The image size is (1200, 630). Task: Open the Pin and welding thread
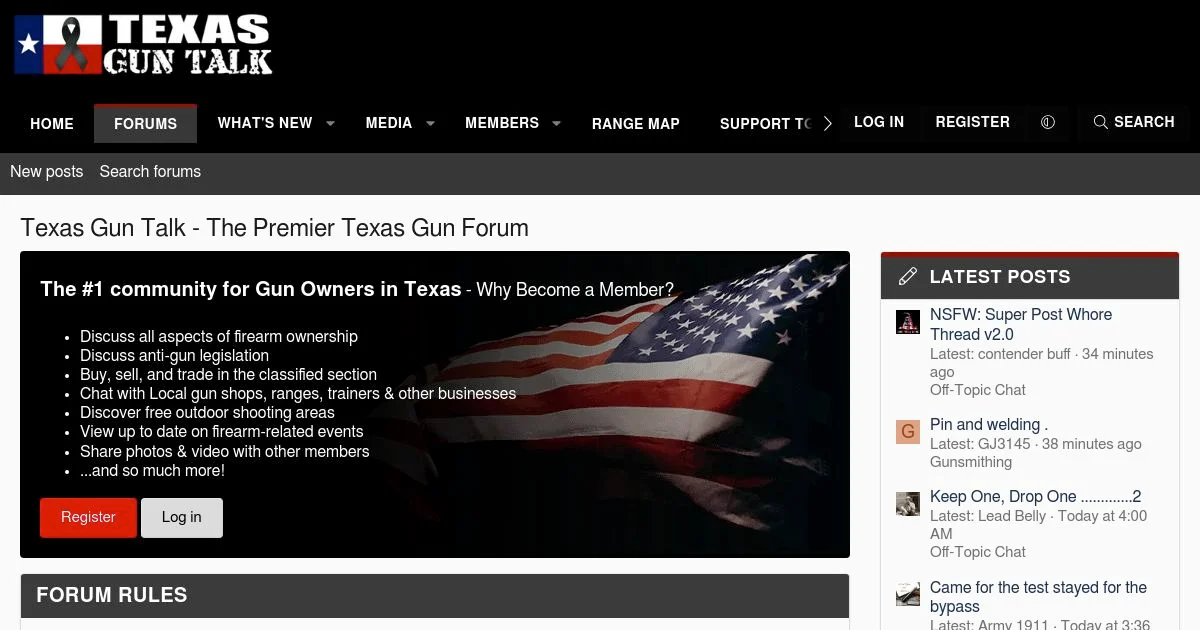(989, 424)
